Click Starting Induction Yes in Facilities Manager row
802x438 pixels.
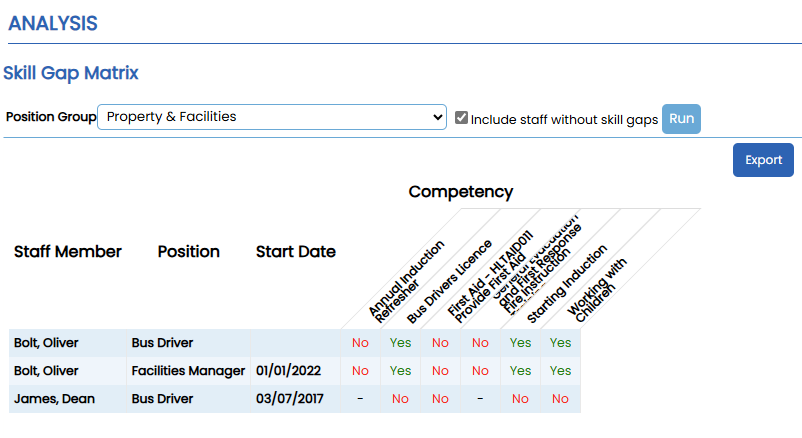coord(520,371)
